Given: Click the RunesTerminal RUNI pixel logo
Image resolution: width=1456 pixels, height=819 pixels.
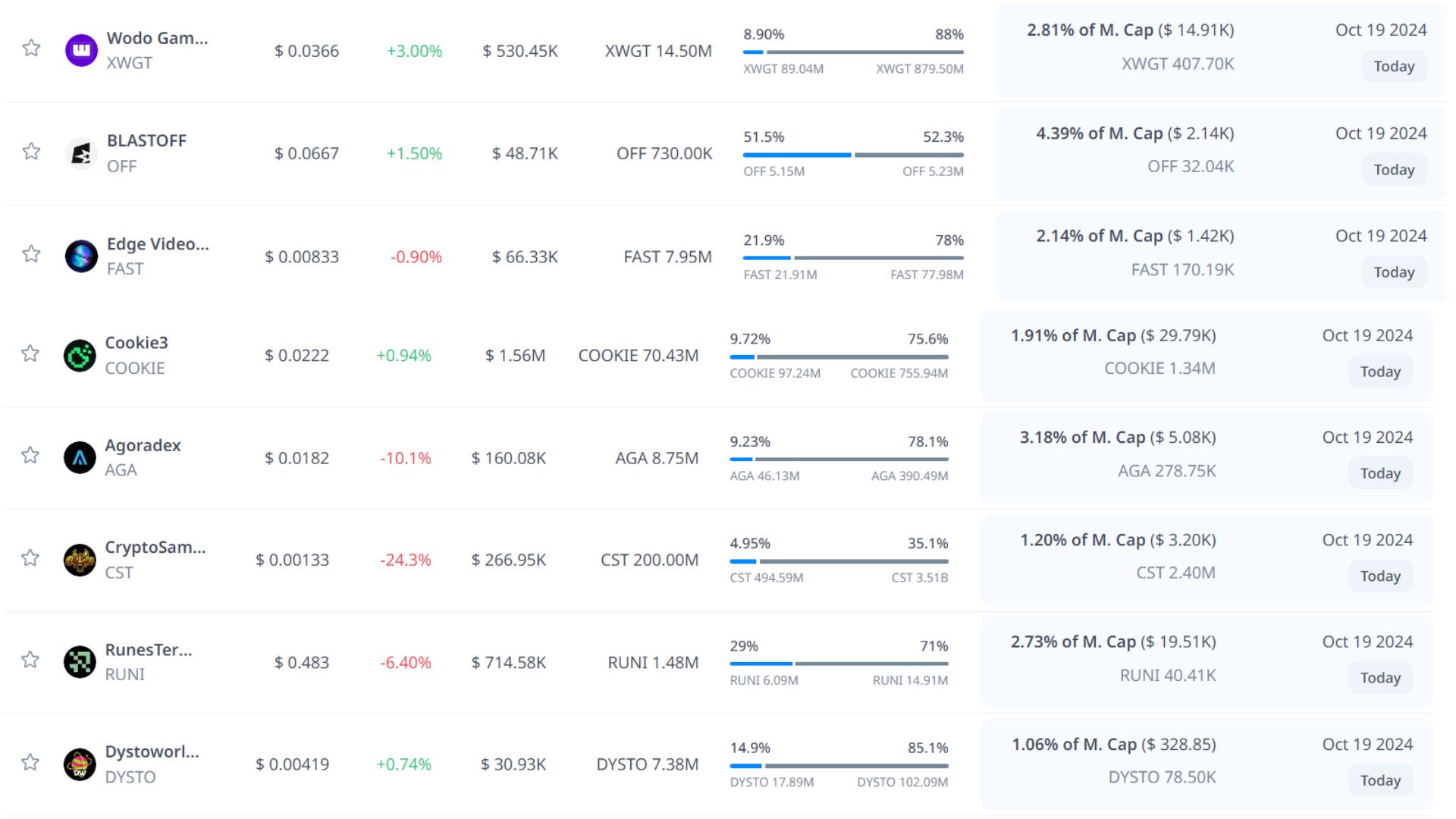Looking at the screenshot, I should pos(80,662).
